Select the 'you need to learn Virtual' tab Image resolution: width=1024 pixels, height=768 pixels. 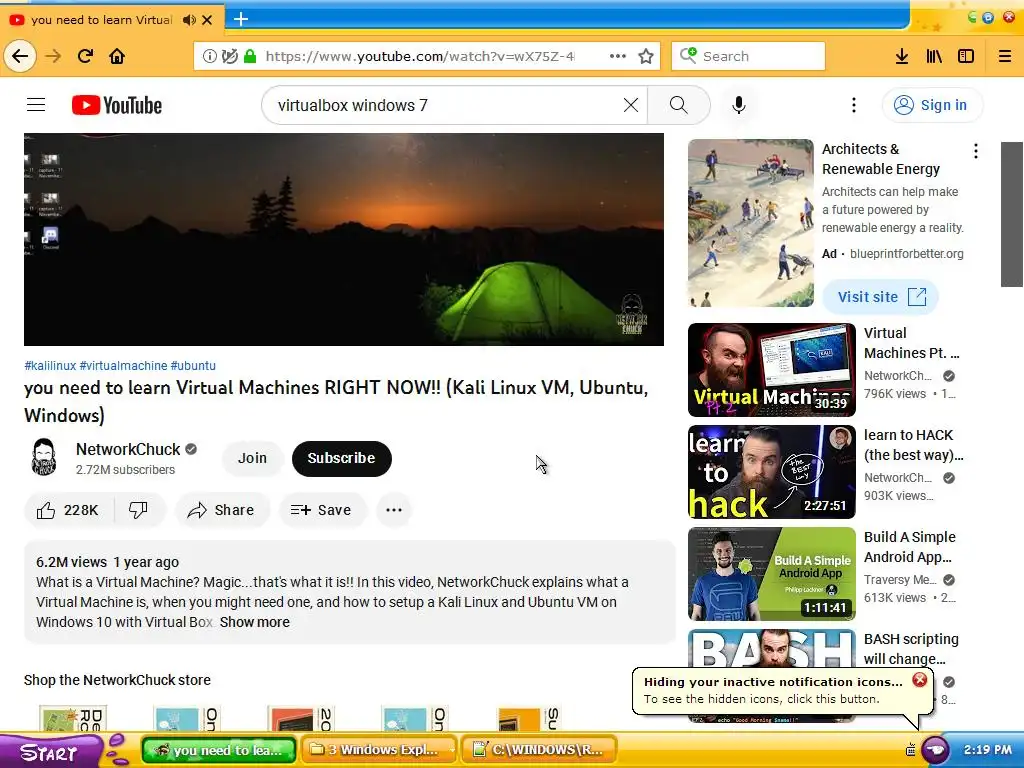coord(101,20)
